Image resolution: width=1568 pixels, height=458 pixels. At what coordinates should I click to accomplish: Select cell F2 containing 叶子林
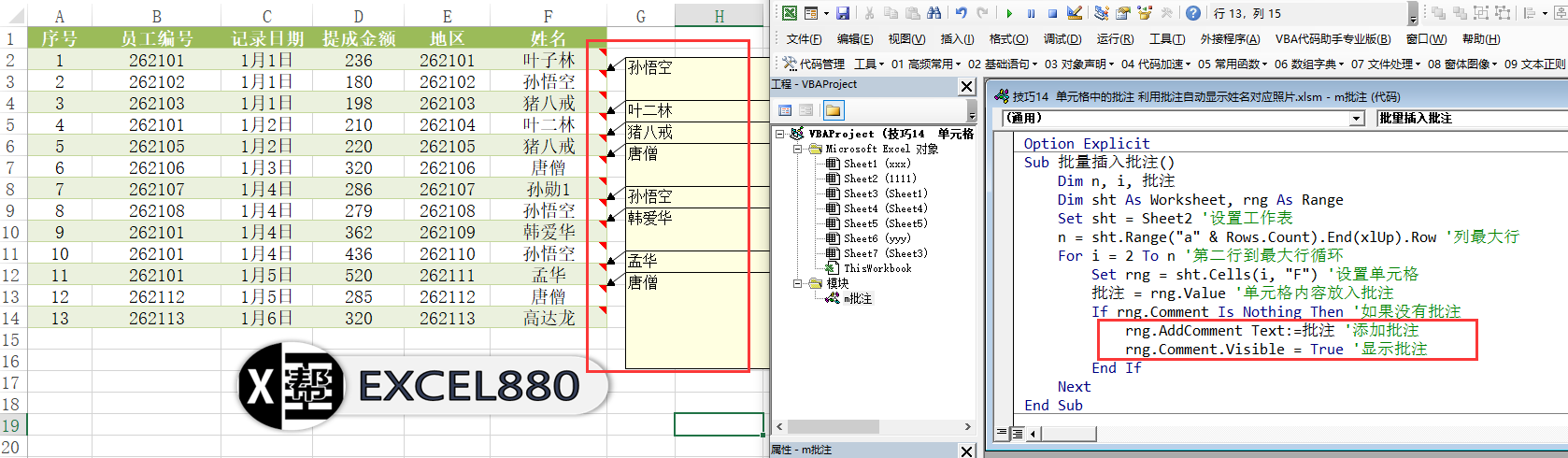tap(549, 60)
